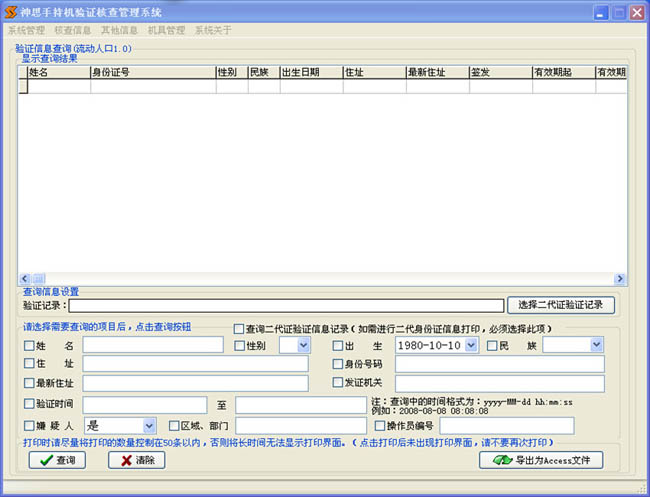This screenshot has width=650, height=497.
Task: Tick the 嫌疑人 checkbox
Action: coord(29,426)
